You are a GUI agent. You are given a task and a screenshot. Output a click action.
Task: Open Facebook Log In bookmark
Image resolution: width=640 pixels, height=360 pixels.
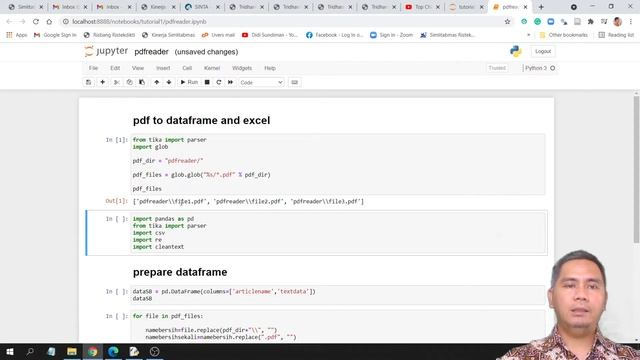334,35
